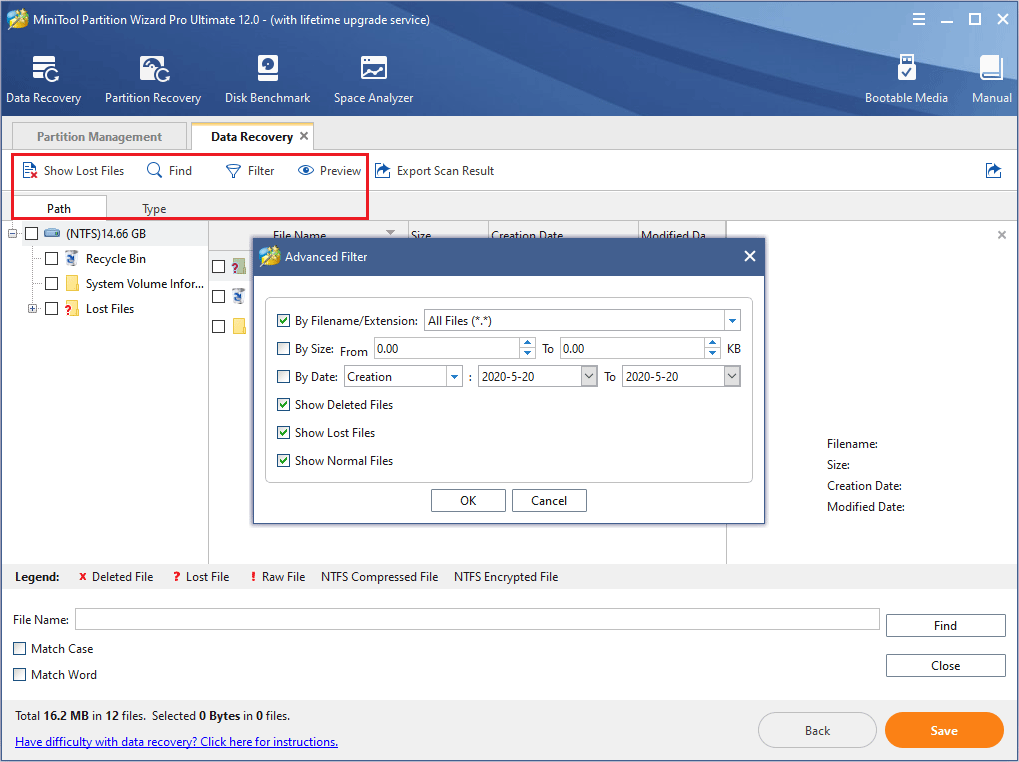Open Space Analyzer tool

374,79
